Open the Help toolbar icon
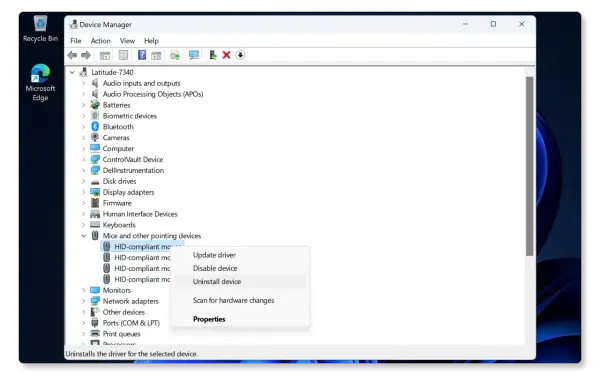The height and width of the screenshot is (375, 600). point(142,55)
